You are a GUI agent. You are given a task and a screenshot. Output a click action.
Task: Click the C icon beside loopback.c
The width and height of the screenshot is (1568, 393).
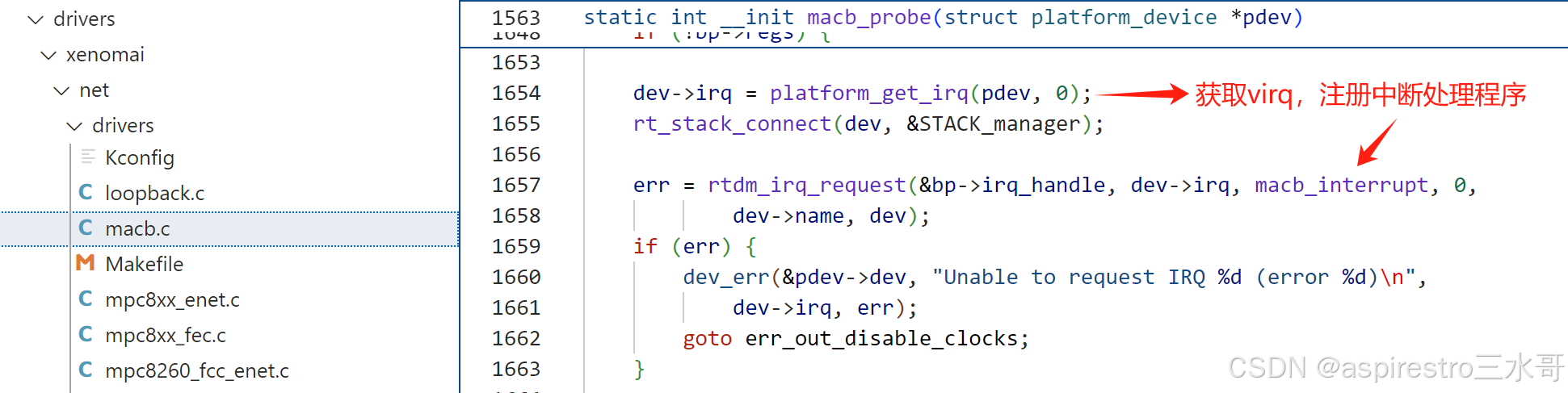click(x=86, y=192)
